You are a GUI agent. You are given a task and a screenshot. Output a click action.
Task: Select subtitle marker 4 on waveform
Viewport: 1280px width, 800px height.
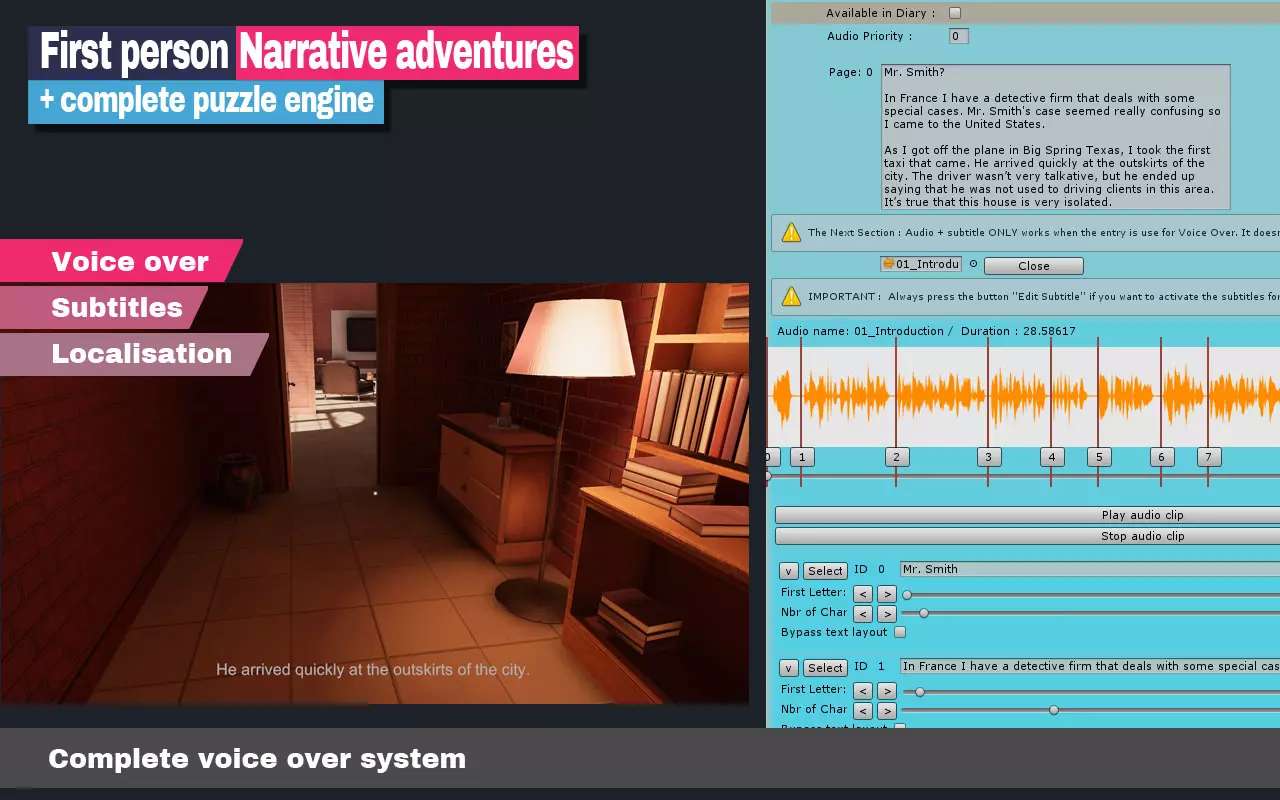(1051, 457)
